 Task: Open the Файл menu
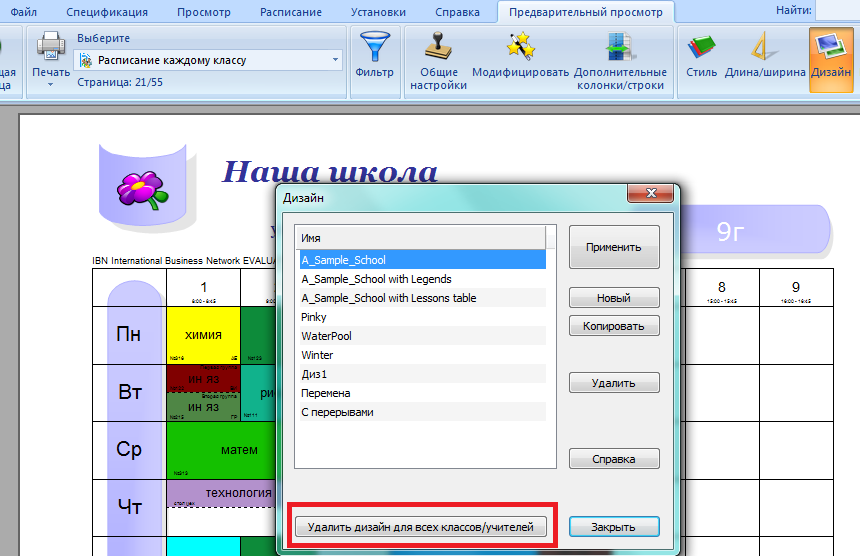[x=24, y=12]
